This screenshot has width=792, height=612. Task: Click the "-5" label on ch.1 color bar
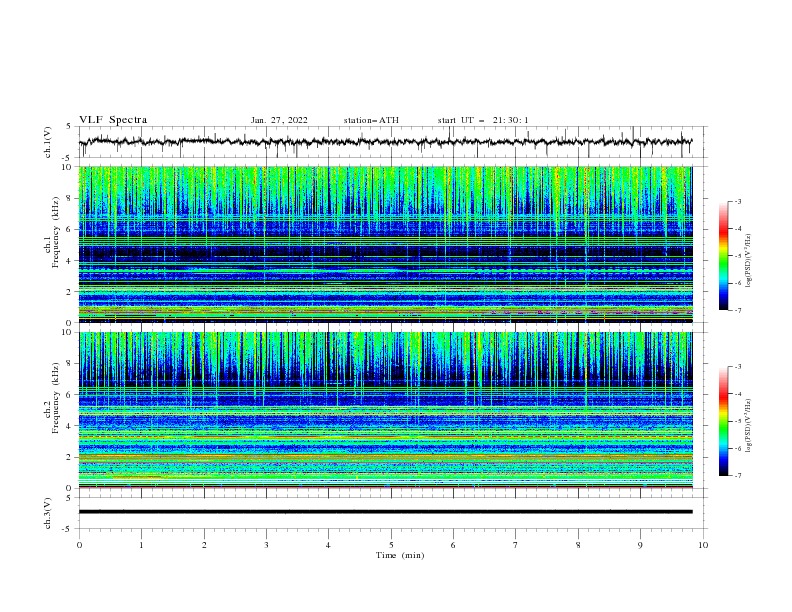point(737,256)
